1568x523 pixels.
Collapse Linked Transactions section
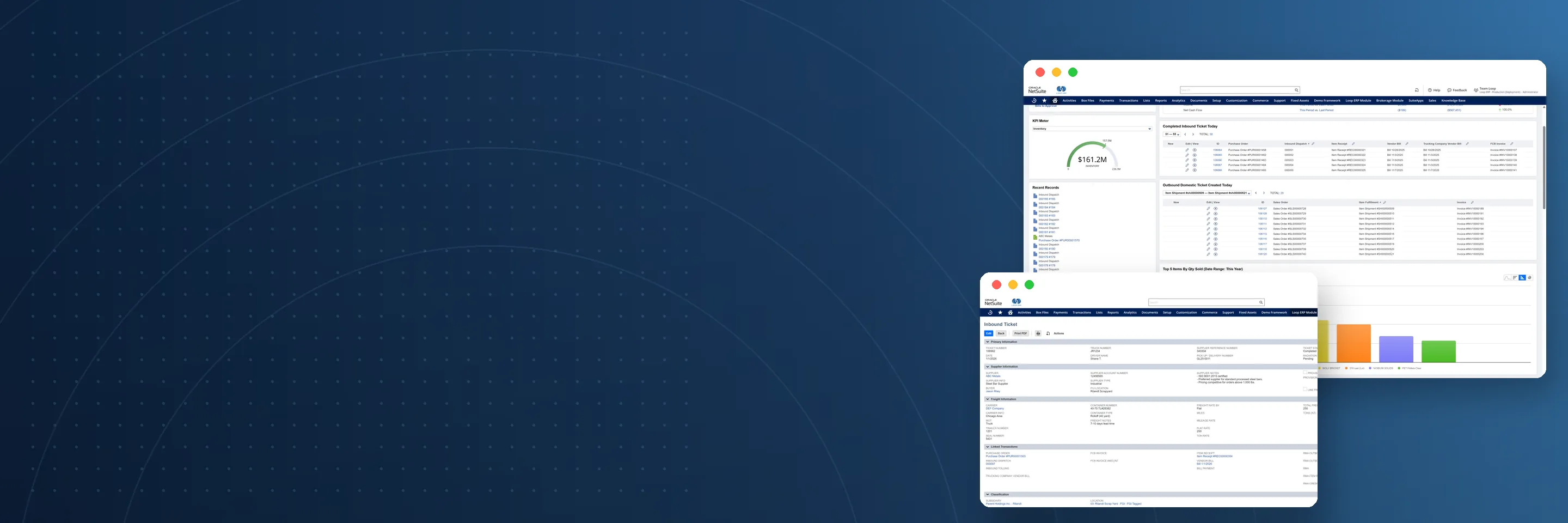coord(987,446)
